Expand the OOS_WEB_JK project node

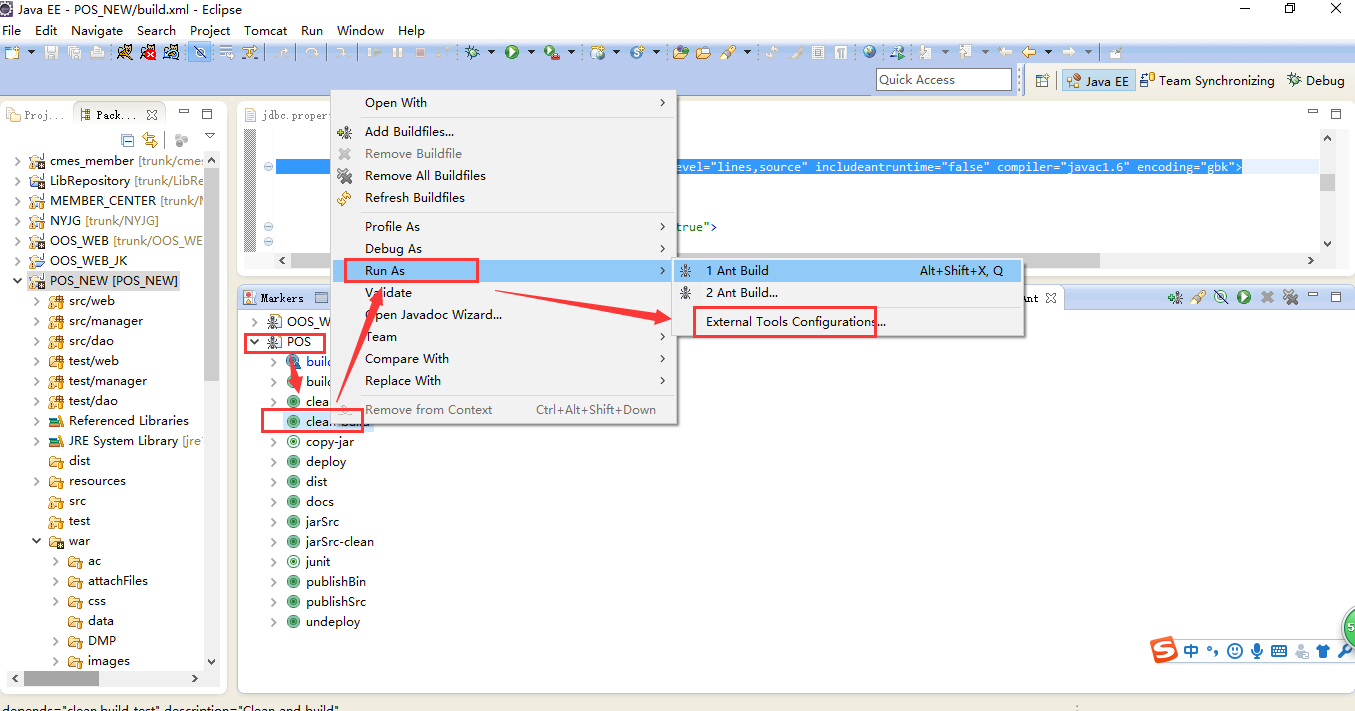17,261
